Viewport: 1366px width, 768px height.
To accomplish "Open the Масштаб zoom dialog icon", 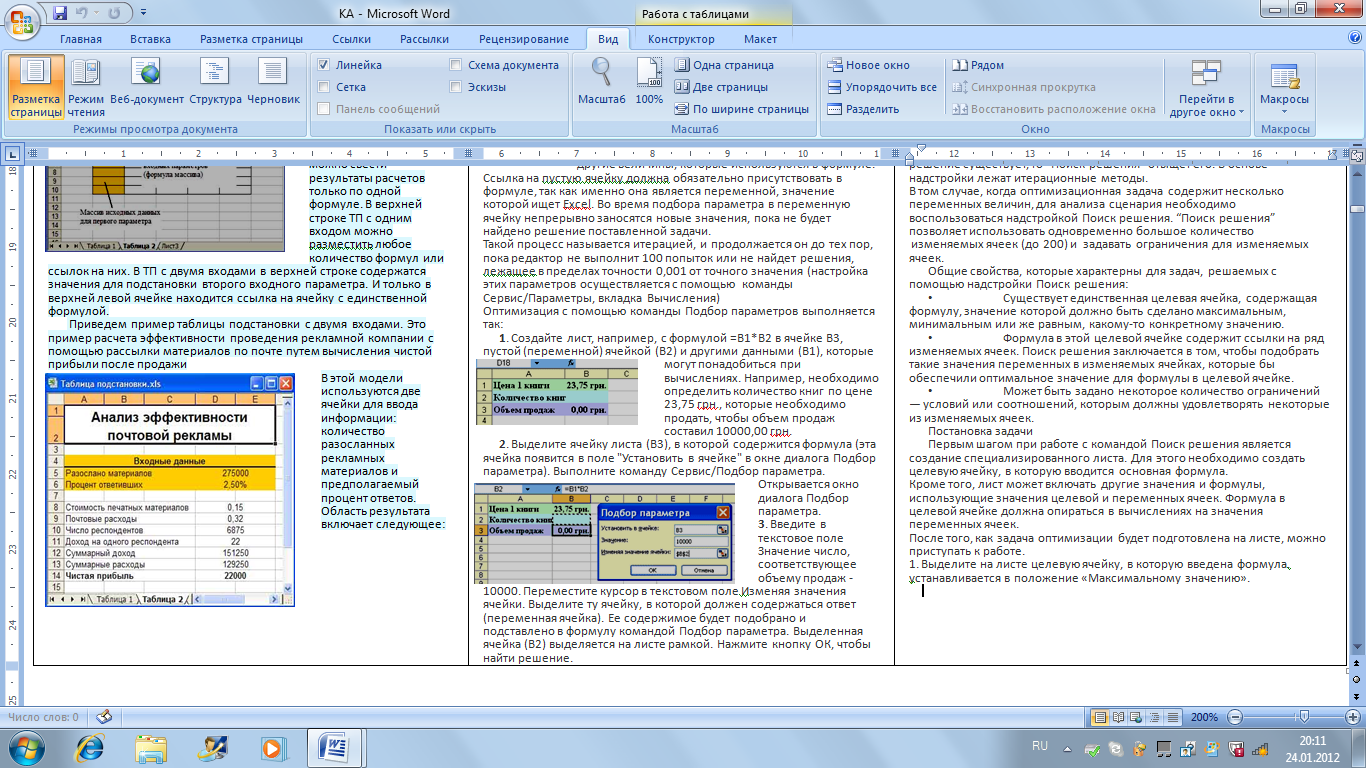I will click(x=602, y=82).
